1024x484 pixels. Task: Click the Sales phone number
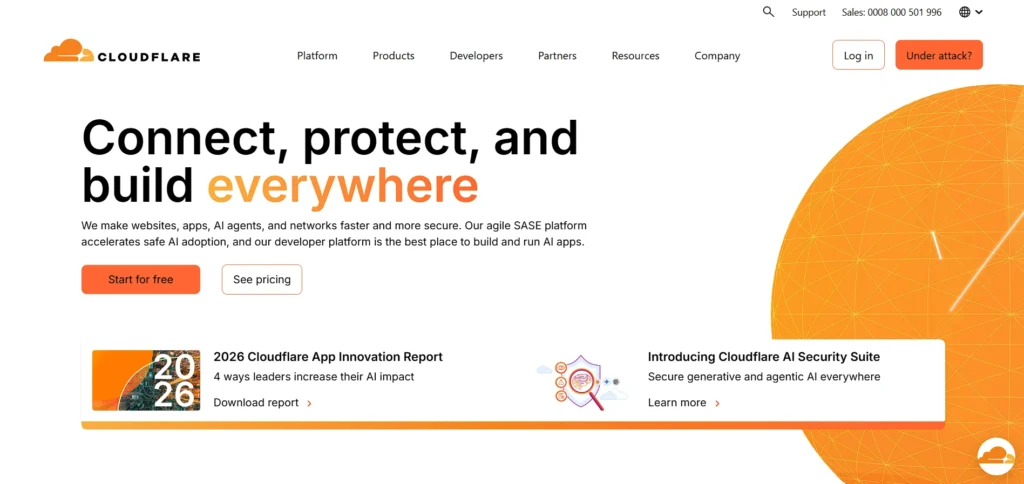click(891, 12)
